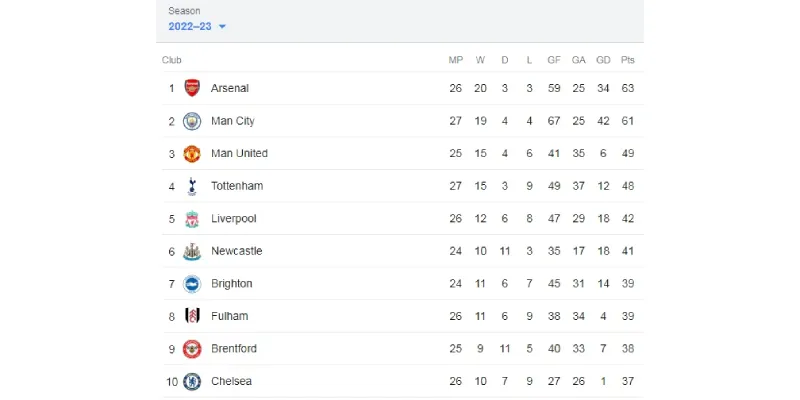800x400 pixels.
Task: Click the blue season dropdown arrow
Action: [x=222, y=27]
